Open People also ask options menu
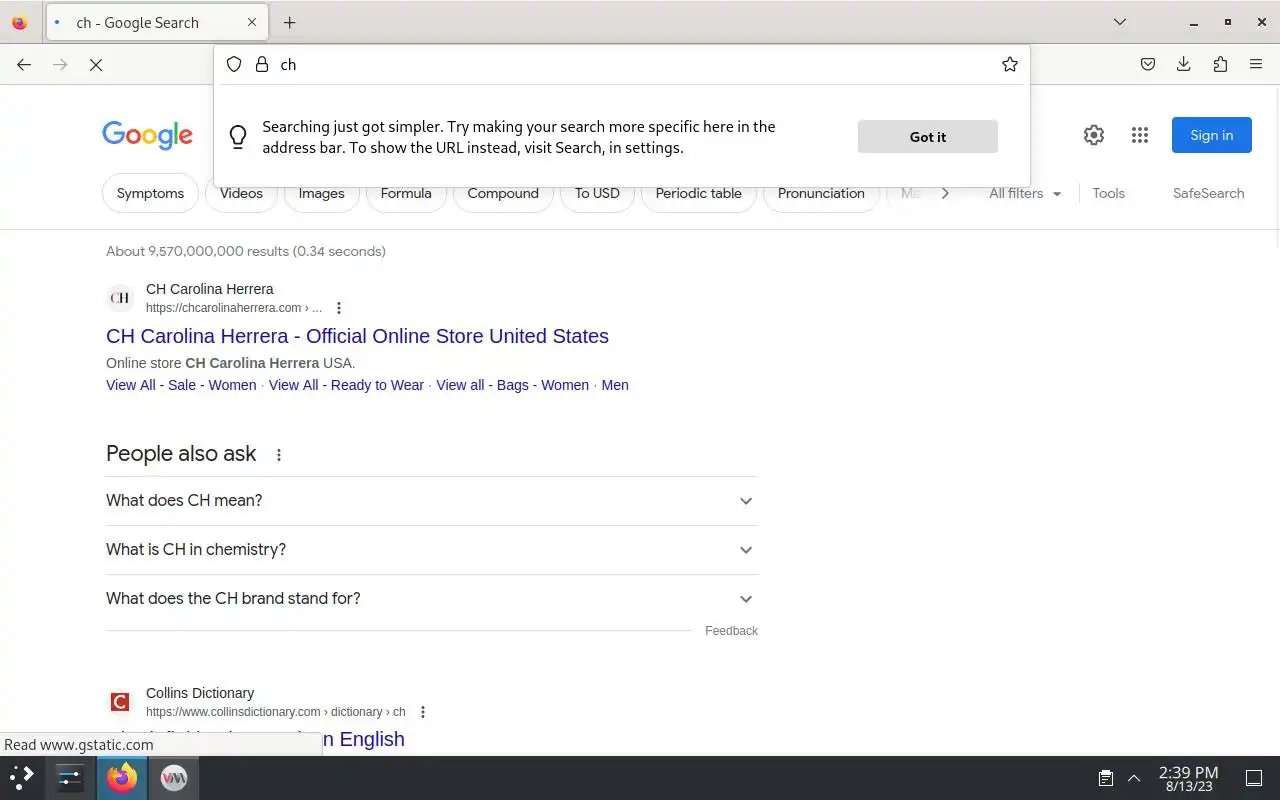 [x=279, y=455]
